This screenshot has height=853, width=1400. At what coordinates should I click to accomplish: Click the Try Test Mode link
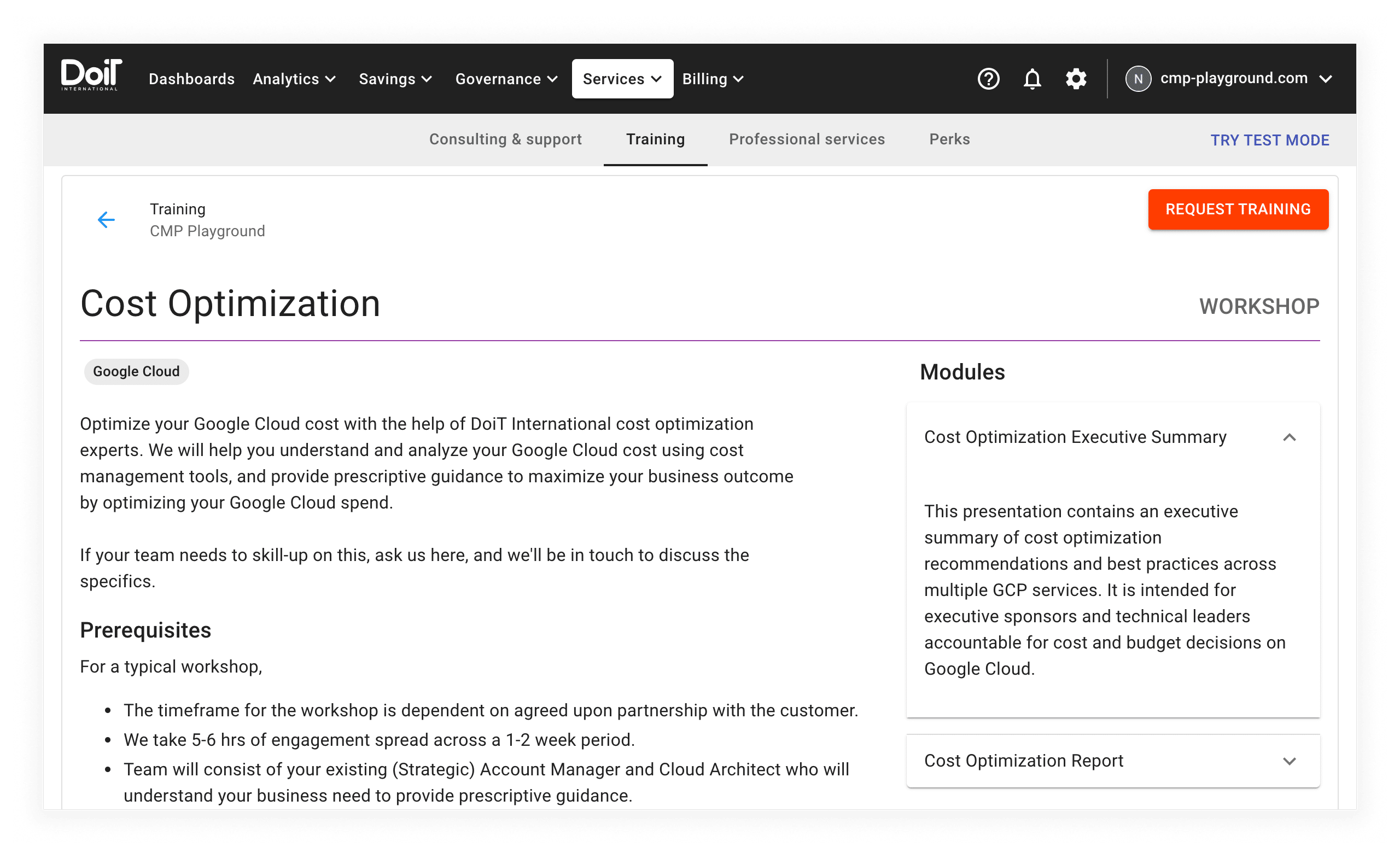(x=1269, y=141)
